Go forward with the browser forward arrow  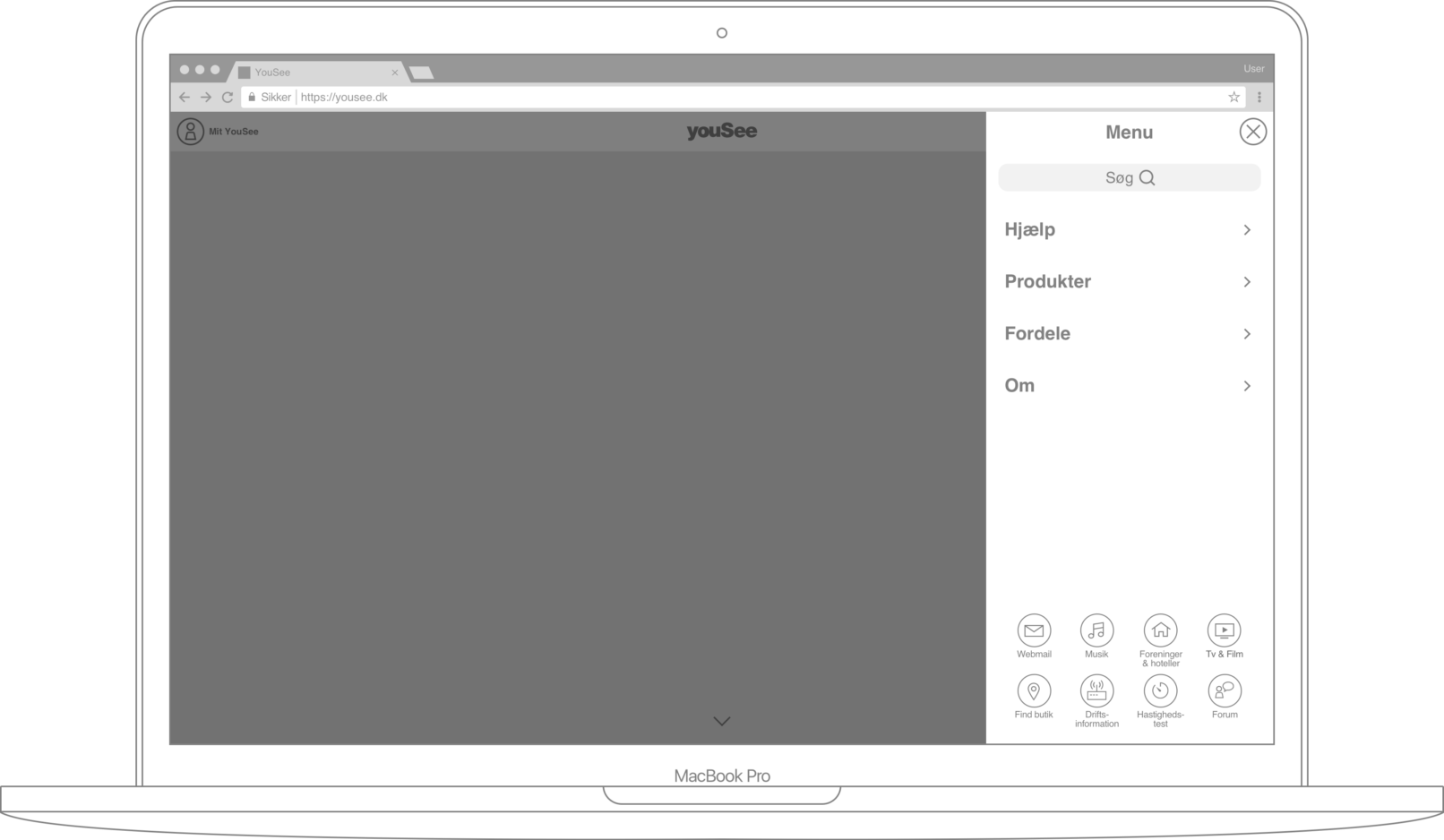206,97
